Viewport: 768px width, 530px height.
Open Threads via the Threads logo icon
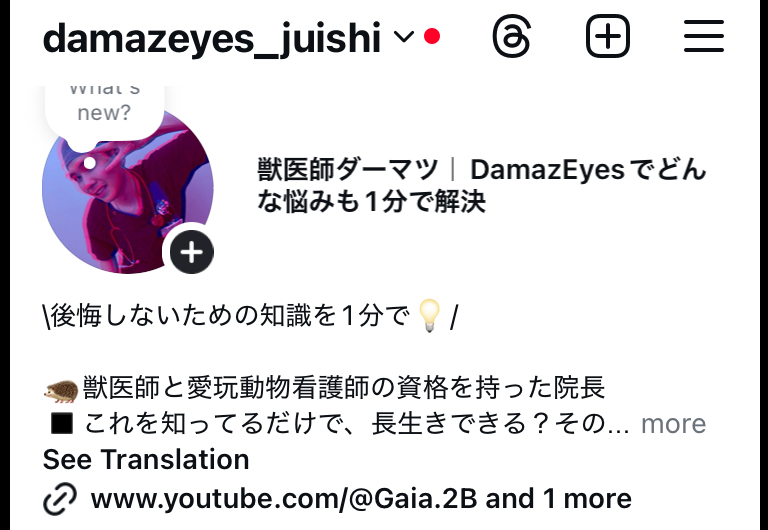click(511, 36)
